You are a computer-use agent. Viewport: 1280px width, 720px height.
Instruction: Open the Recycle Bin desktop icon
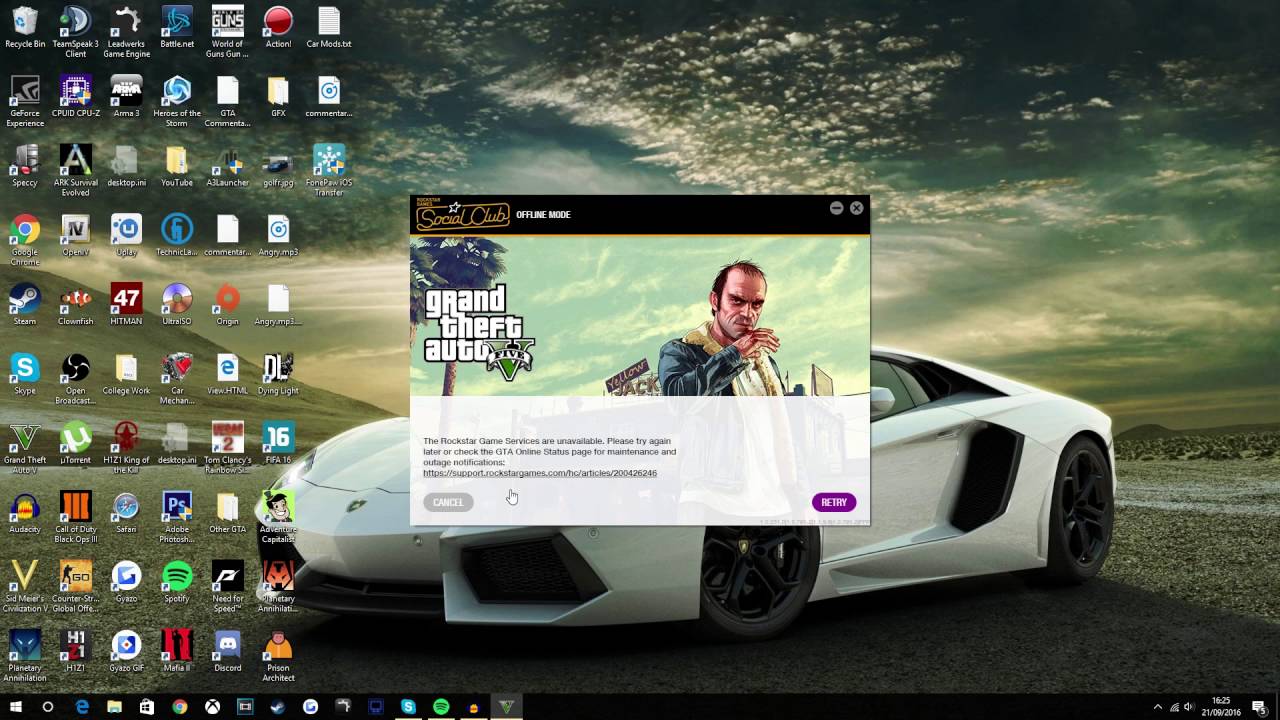pyautogui.click(x=25, y=28)
